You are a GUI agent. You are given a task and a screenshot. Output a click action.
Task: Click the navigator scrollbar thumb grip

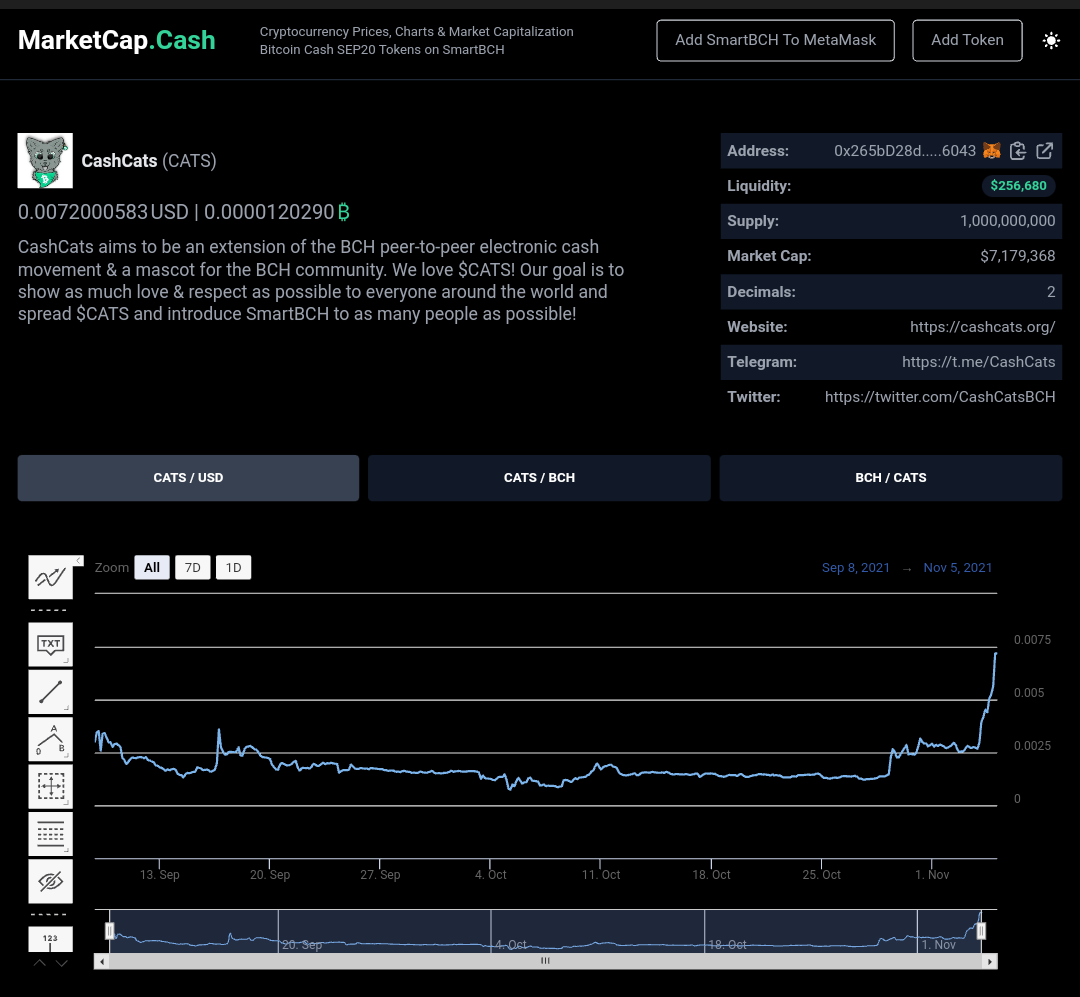546,961
